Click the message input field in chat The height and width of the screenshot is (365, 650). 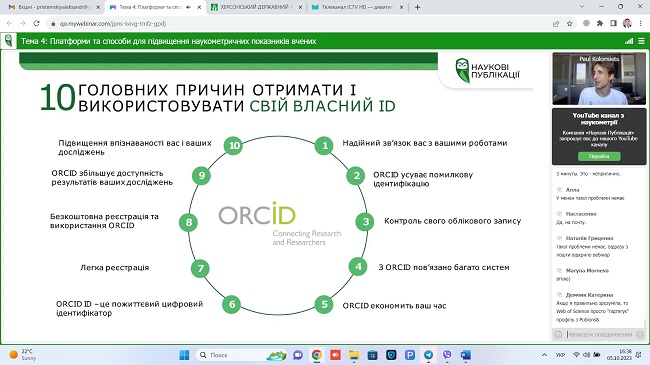(x=599, y=334)
